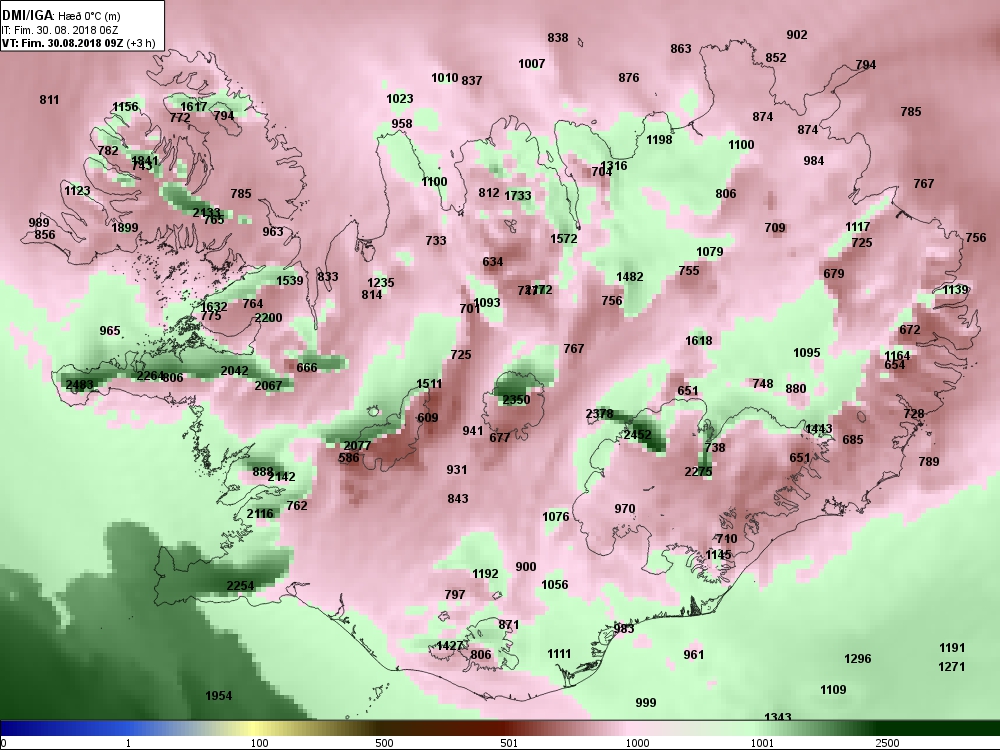Screen dimensions: 1000x750
Task: Click the map value '1123'
Action: click(77, 190)
